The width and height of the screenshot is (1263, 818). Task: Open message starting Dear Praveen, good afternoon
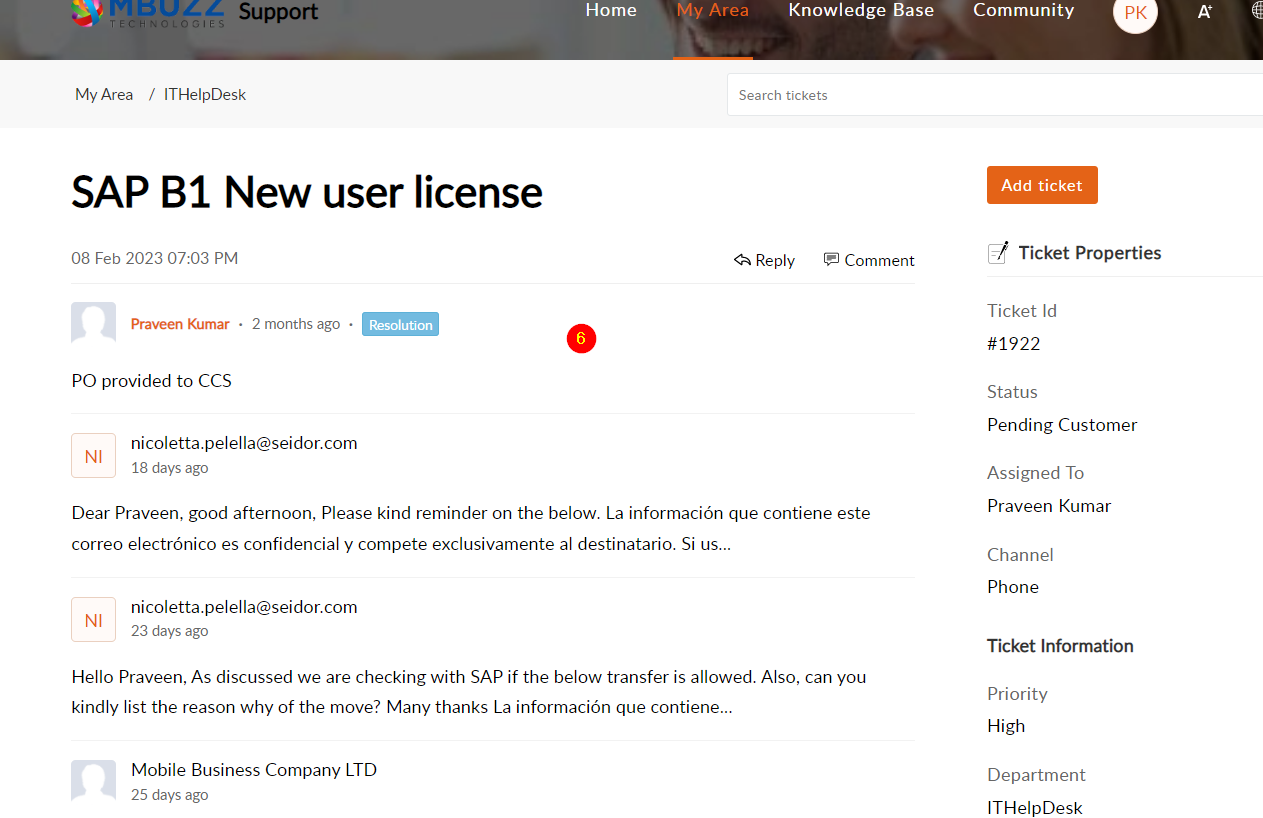pos(471,528)
